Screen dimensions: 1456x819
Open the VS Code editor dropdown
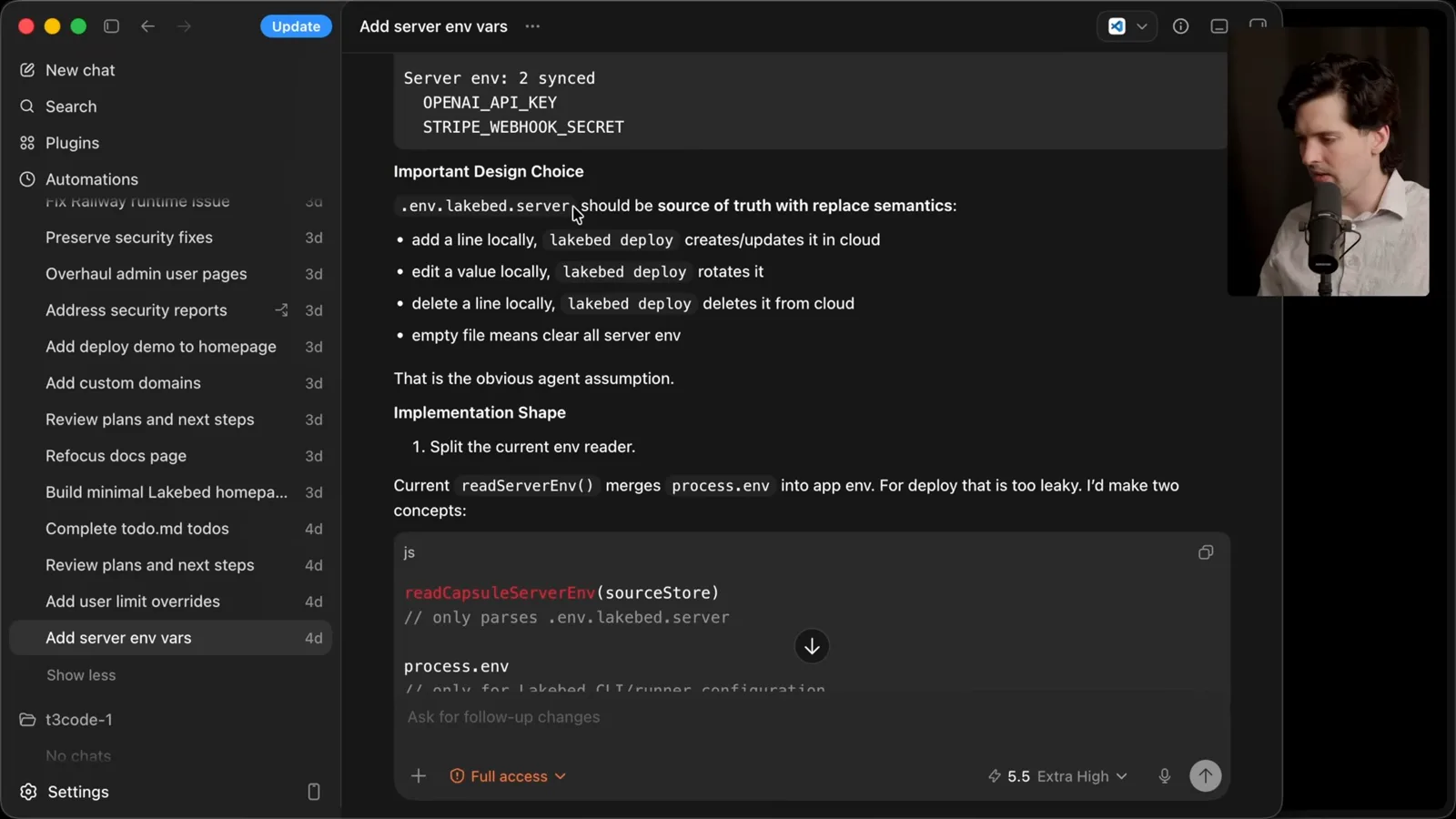point(1127,26)
